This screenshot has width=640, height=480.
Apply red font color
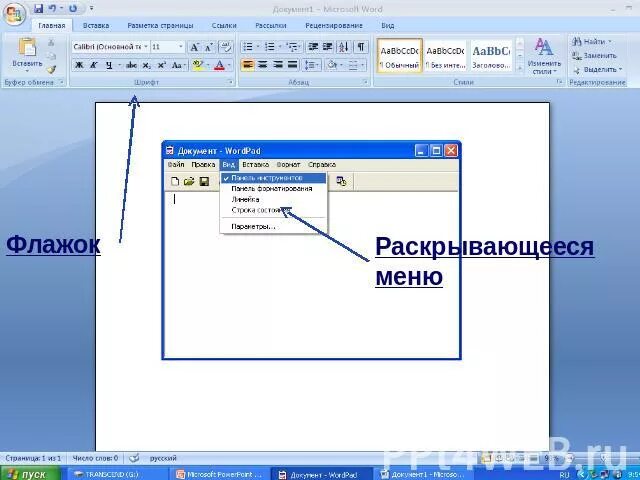(x=220, y=65)
